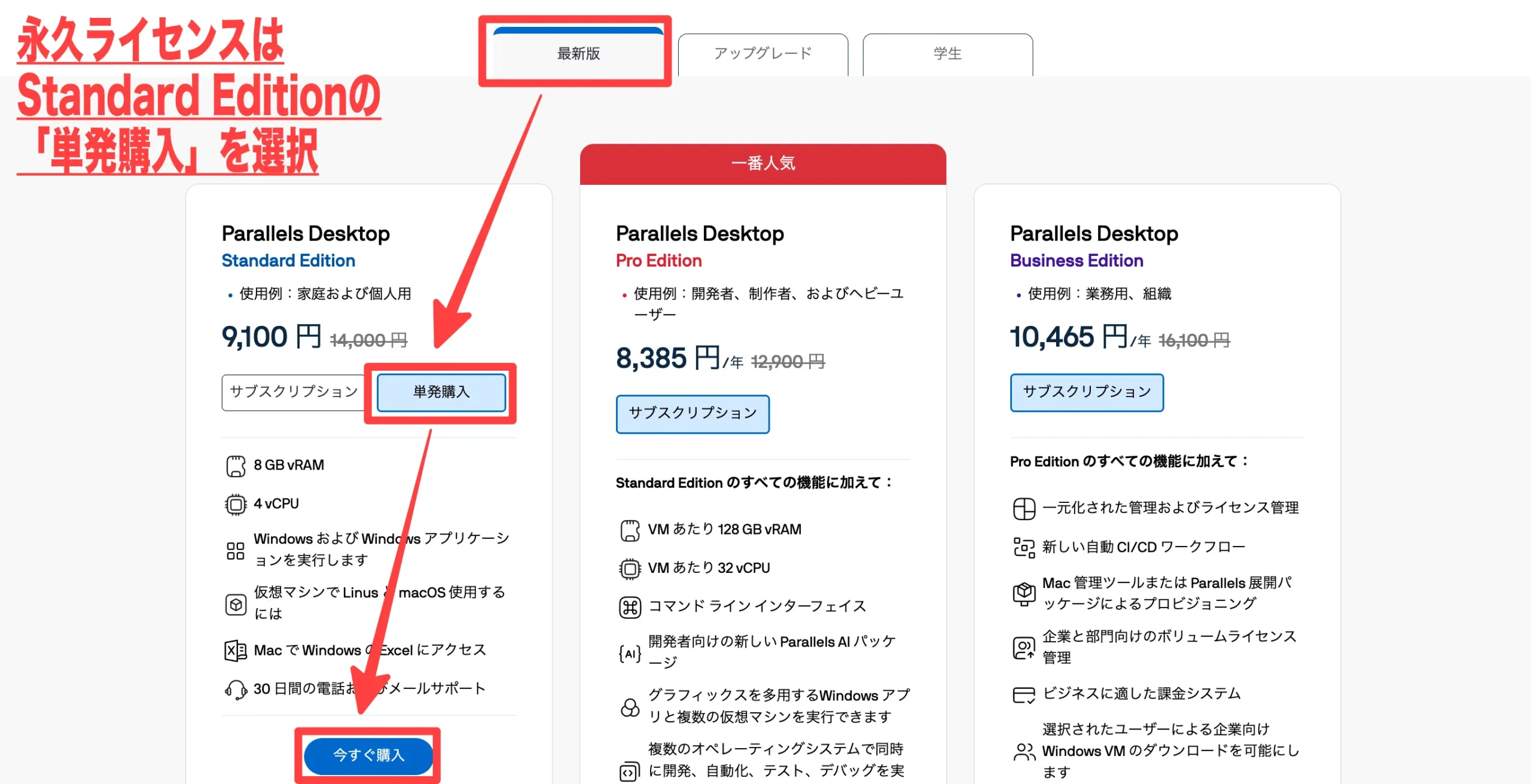1531x784 pixels.
Task: Click the 8,385 円 yearly price
Action: 680,358
